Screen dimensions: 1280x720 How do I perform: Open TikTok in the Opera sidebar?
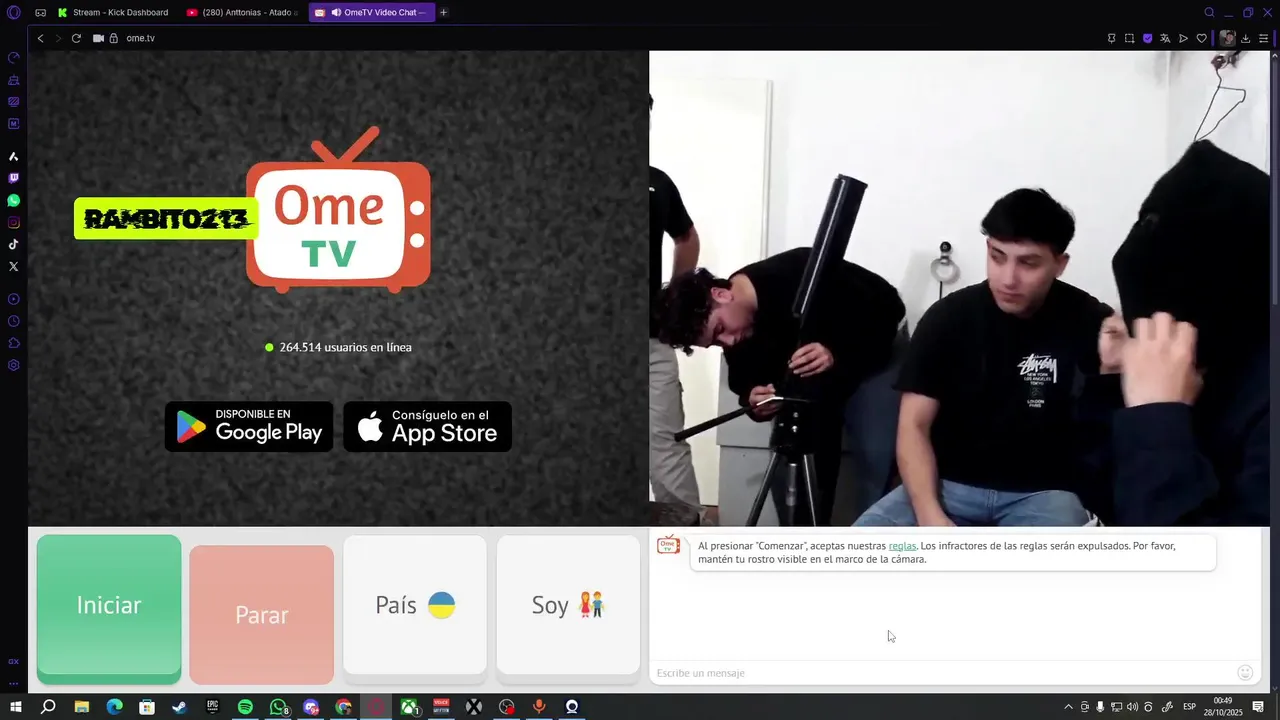point(13,244)
